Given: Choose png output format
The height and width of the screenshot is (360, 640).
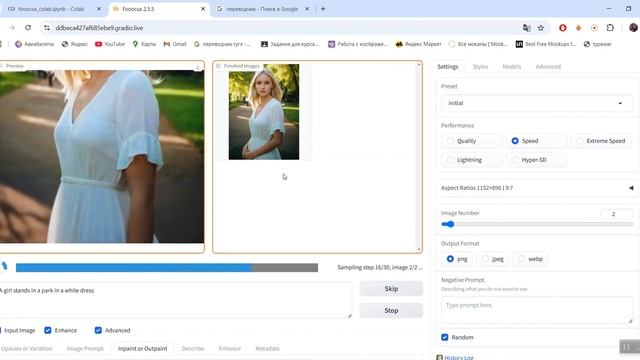Looking at the screenshot, I should (x=457, y=259).
